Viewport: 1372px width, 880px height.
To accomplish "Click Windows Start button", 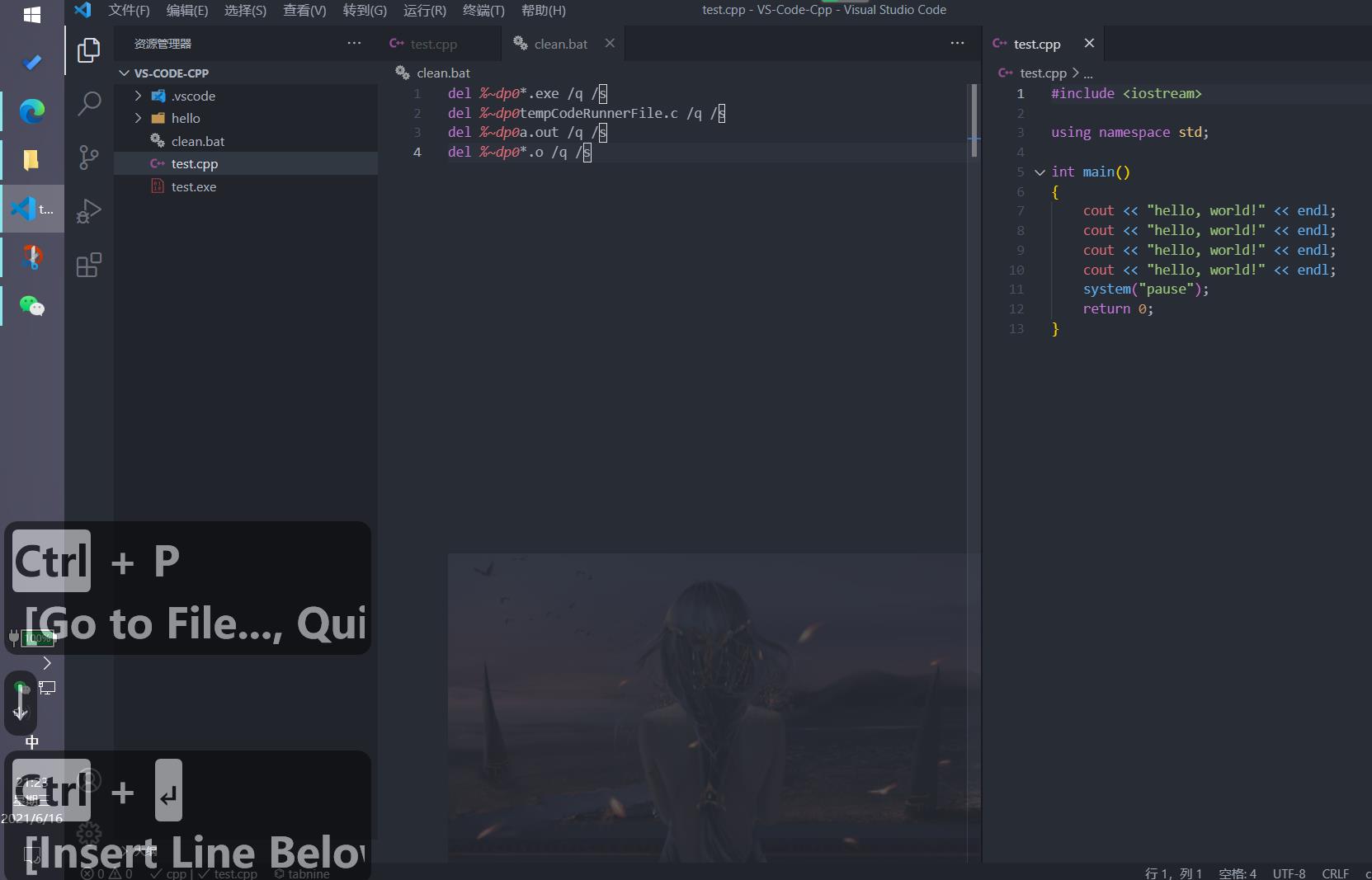I will coord(32,15).
